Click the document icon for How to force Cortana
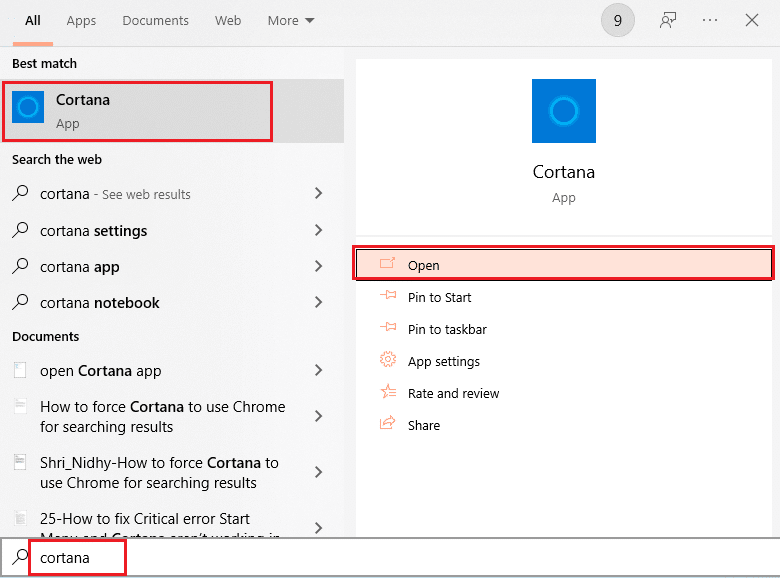The height and width of the screenshot is (578, 780). coord(20,406)
